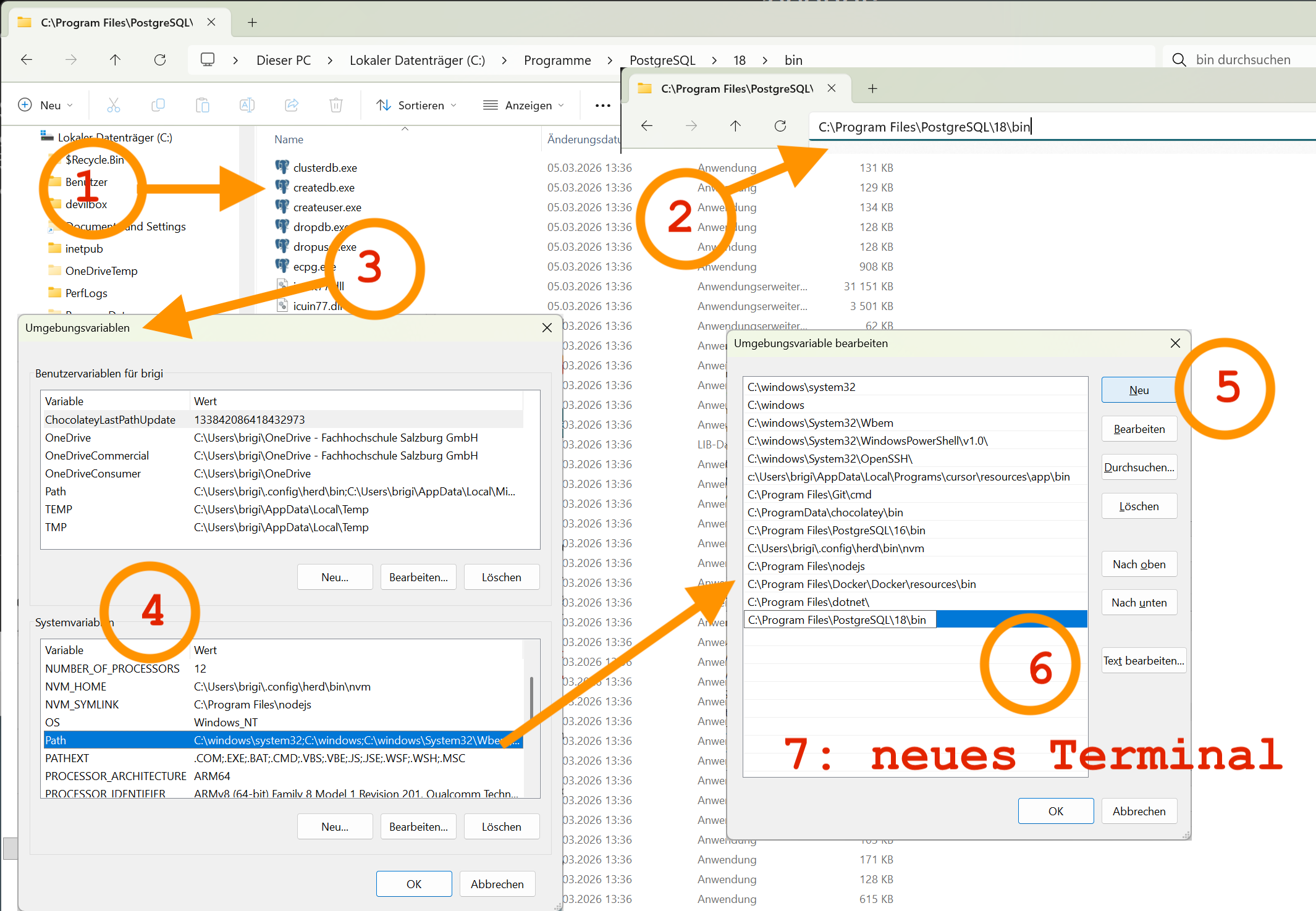Click the Rename icon in toolbar
The height and width of the screenshot is (911, 1316).
247,105
